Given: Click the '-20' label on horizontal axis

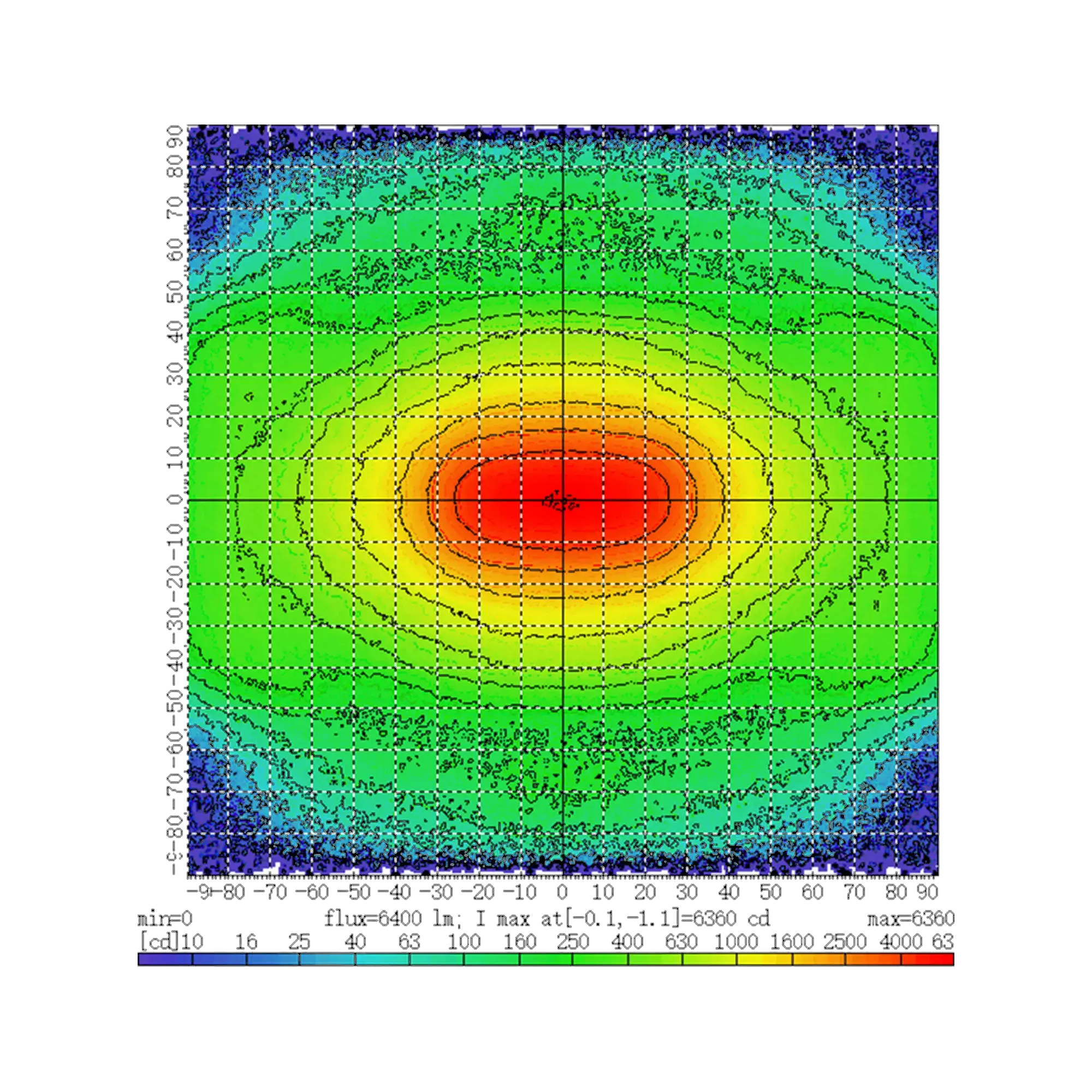Looking at the screenshot, I should [478, 893].
